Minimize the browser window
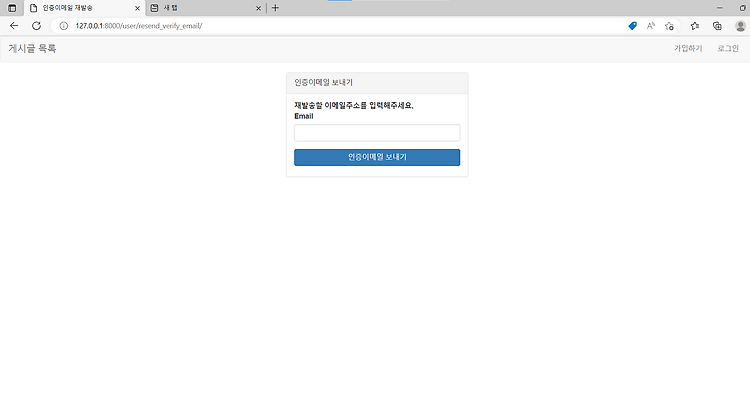750x415 pixels. 719,8
